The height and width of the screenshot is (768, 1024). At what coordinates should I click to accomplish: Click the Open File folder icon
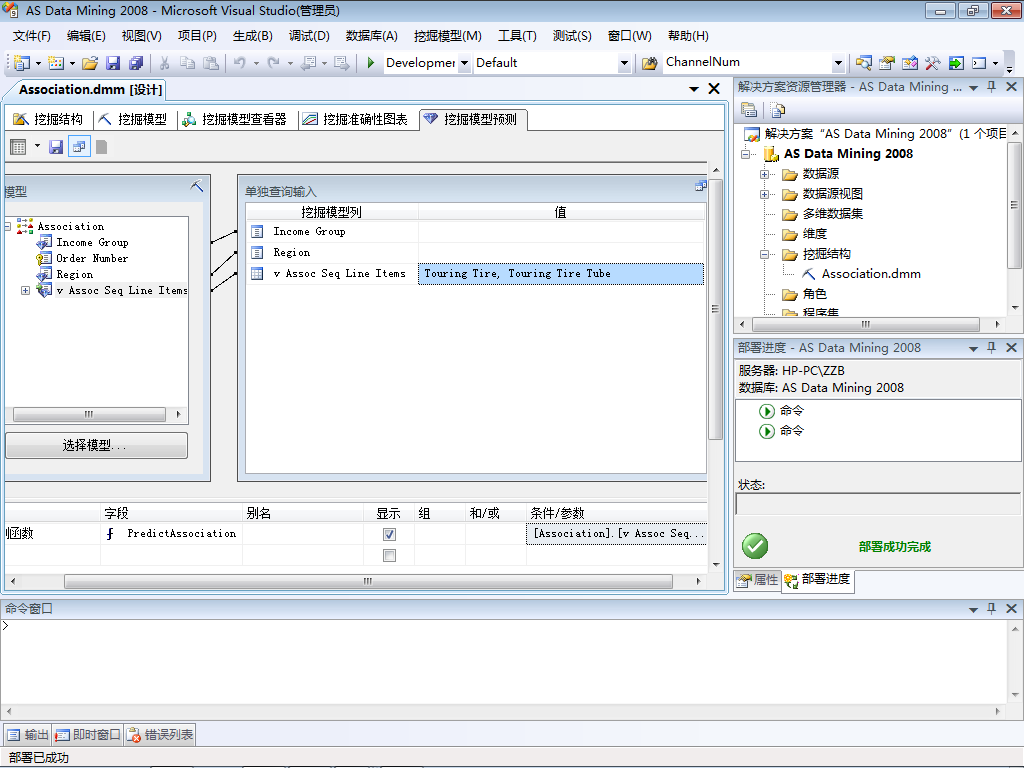tap(90, 63)
